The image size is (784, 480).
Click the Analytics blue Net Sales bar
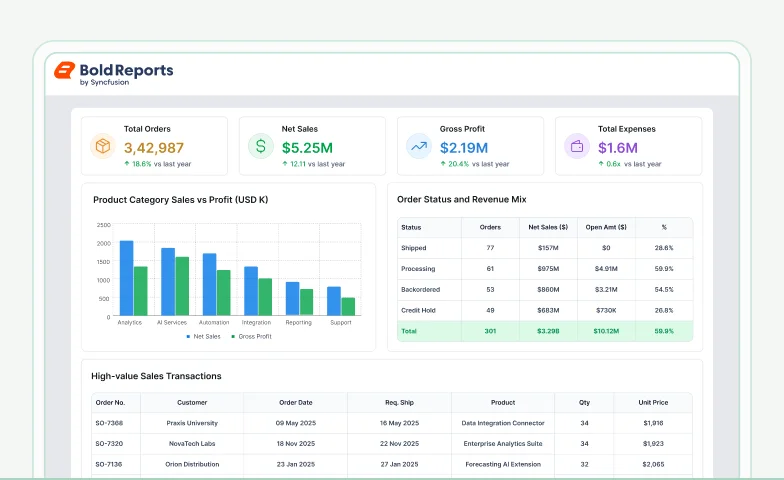pos(126,278)
